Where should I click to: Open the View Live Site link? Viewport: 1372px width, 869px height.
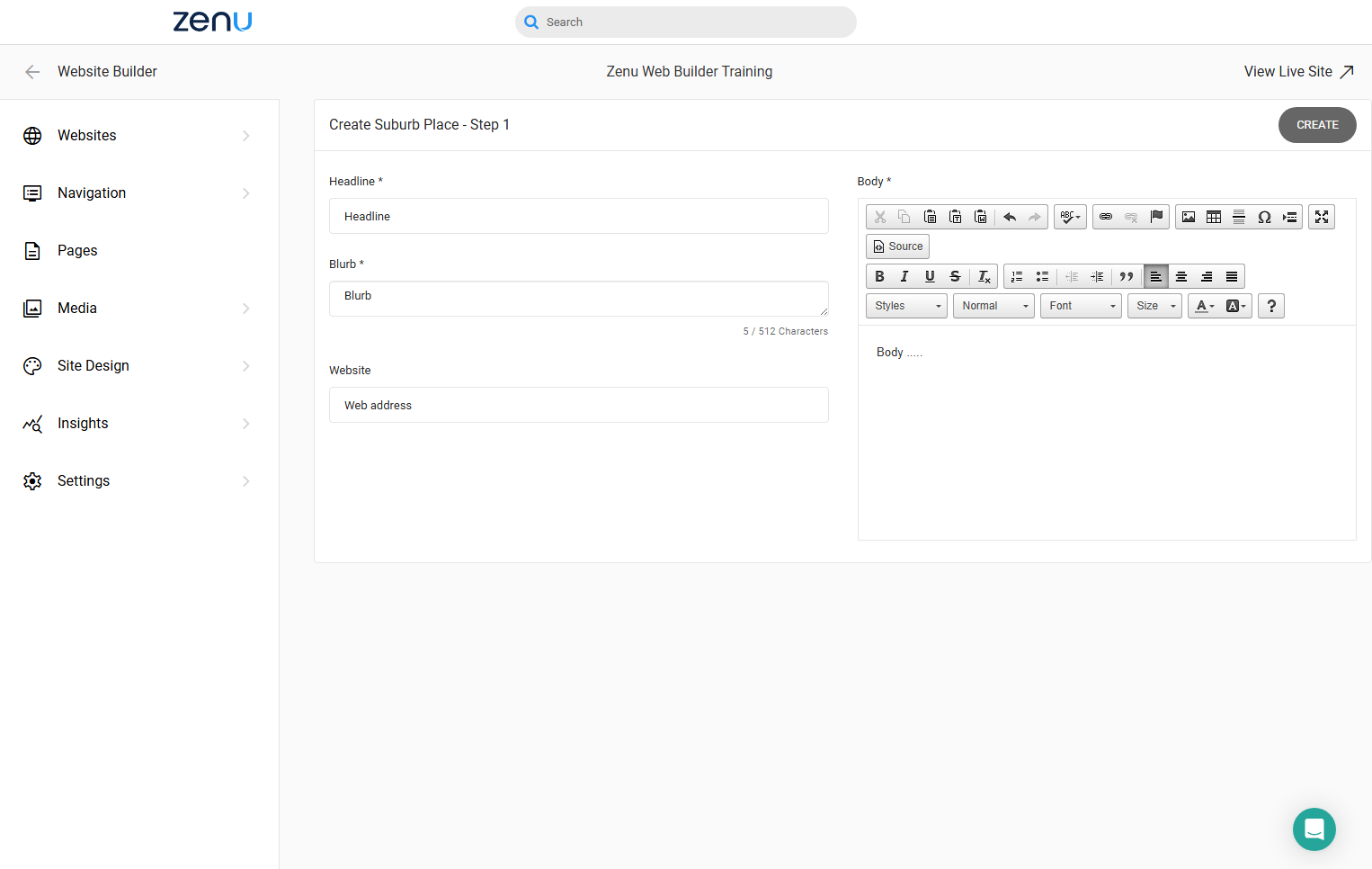pos(1299,72)
